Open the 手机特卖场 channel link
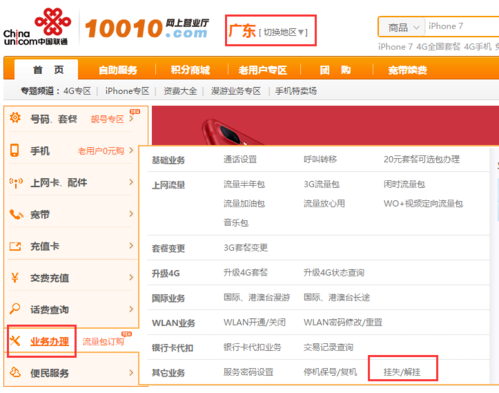This screenshot has height=393, width=499. coord(296,91)
